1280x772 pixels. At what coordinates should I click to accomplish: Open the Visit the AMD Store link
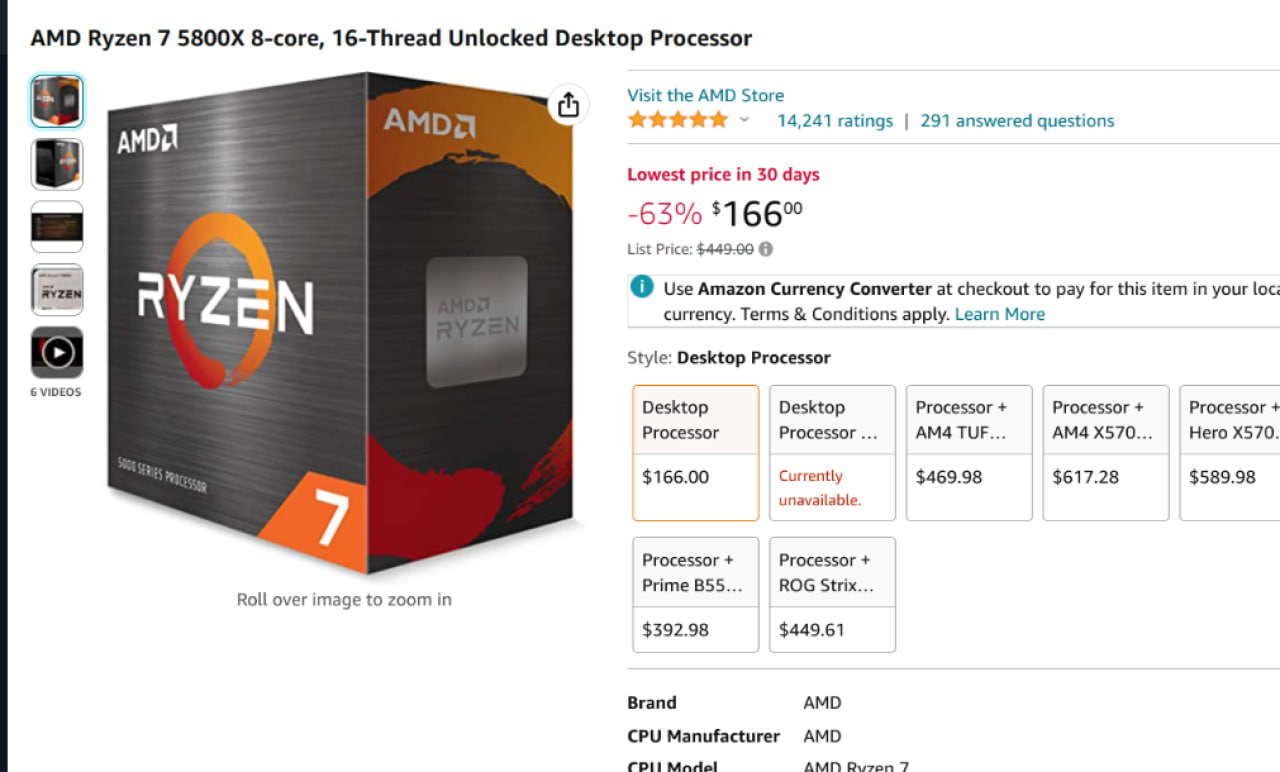(705, 95)
